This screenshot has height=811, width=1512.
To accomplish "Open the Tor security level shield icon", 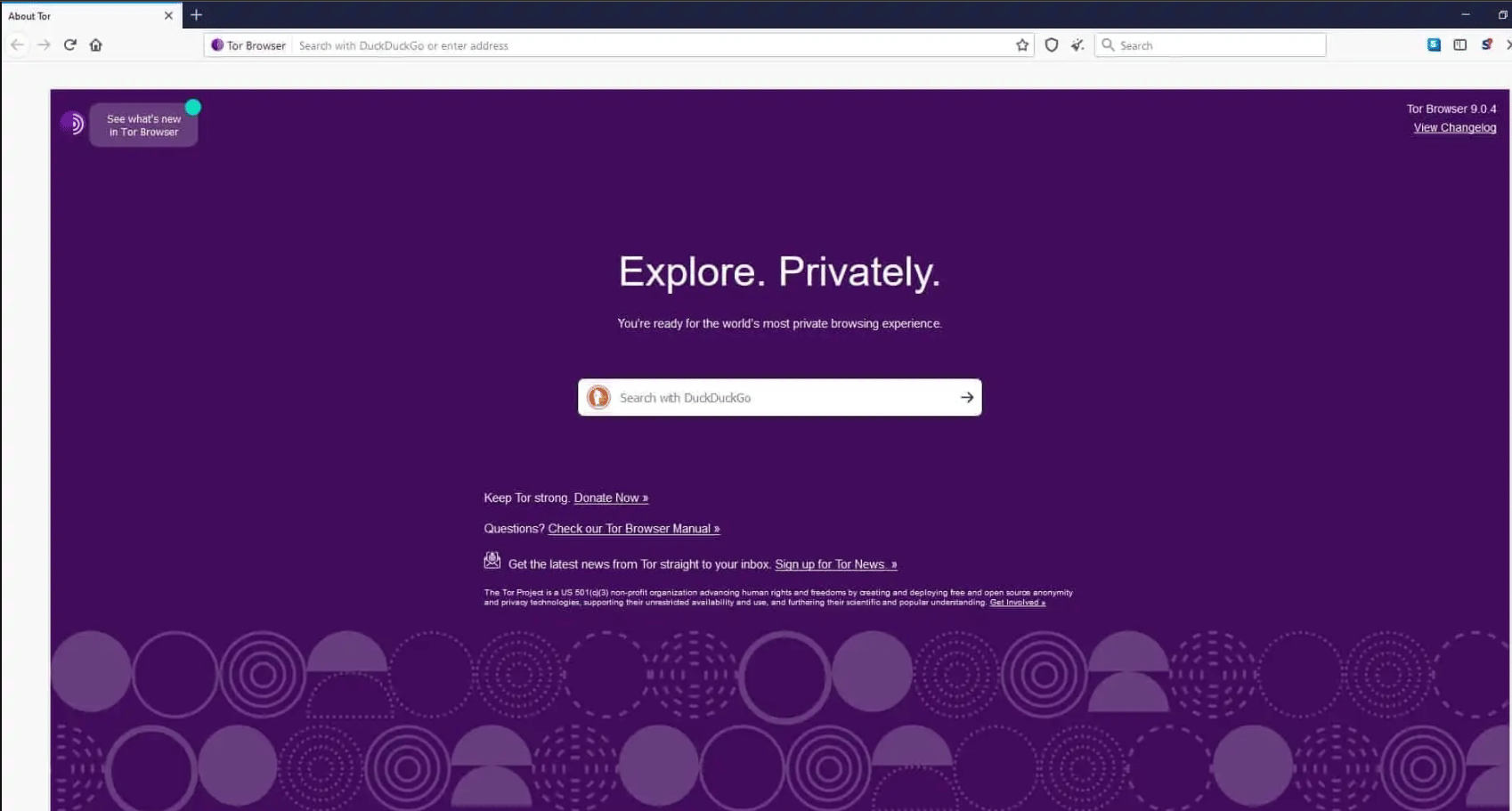I will (1052, 45).
